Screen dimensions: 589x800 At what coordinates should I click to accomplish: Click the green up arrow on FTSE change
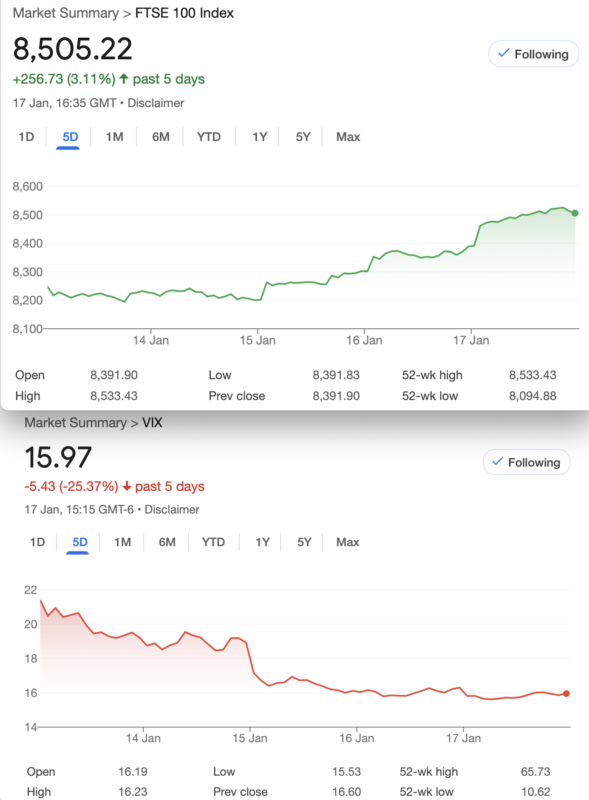(124, 79)
